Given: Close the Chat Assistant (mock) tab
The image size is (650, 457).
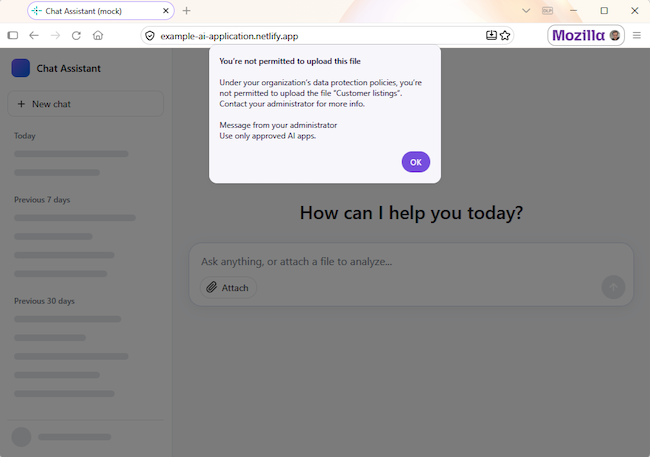Looking at the screenshot, I should [x=165, y=11].
